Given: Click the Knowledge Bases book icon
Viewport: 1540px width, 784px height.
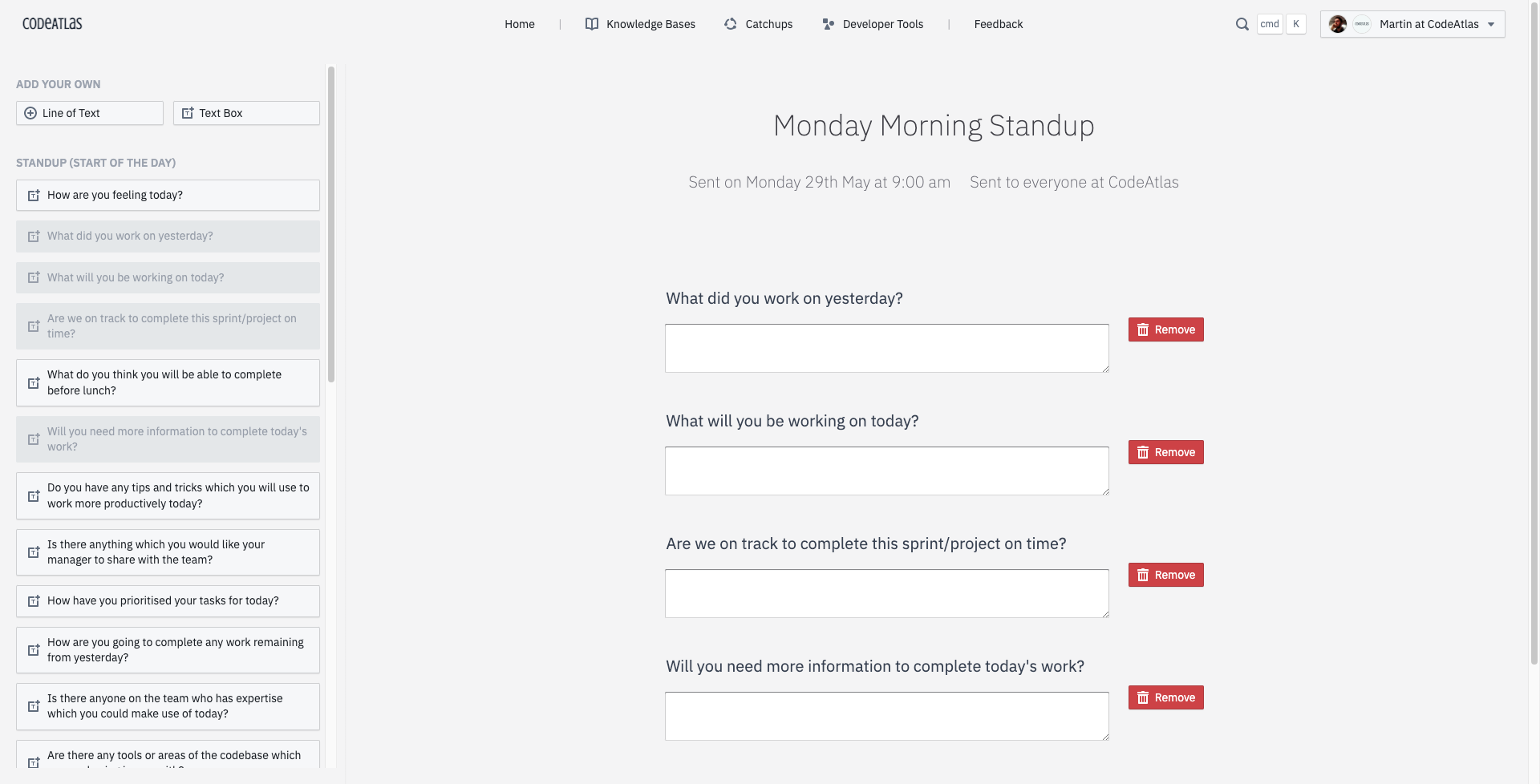Looking at the screenshot, I should click(592, 24).
